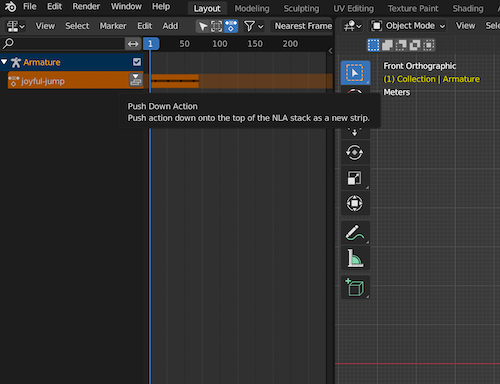Click the NLA channel search field
This screenshot has height=384, width=500.
click(62, 44)
